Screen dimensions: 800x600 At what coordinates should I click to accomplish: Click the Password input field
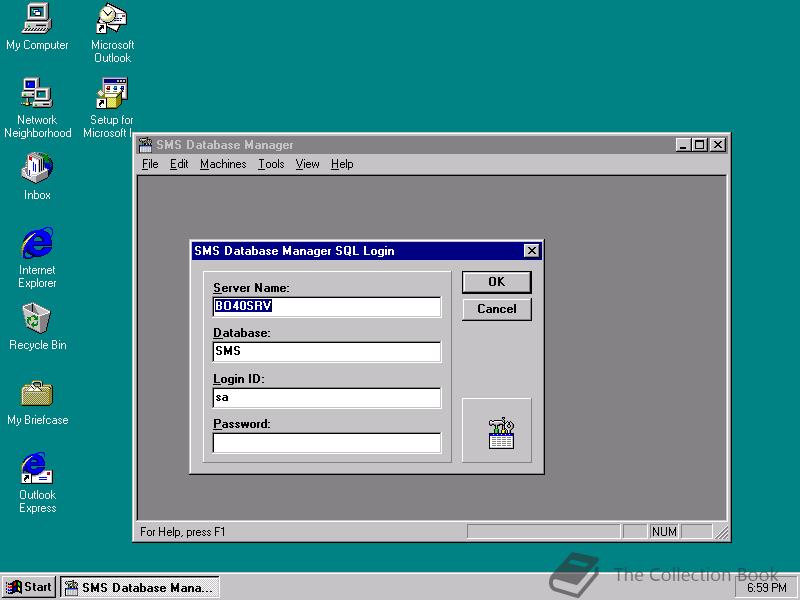pos(327,442)
